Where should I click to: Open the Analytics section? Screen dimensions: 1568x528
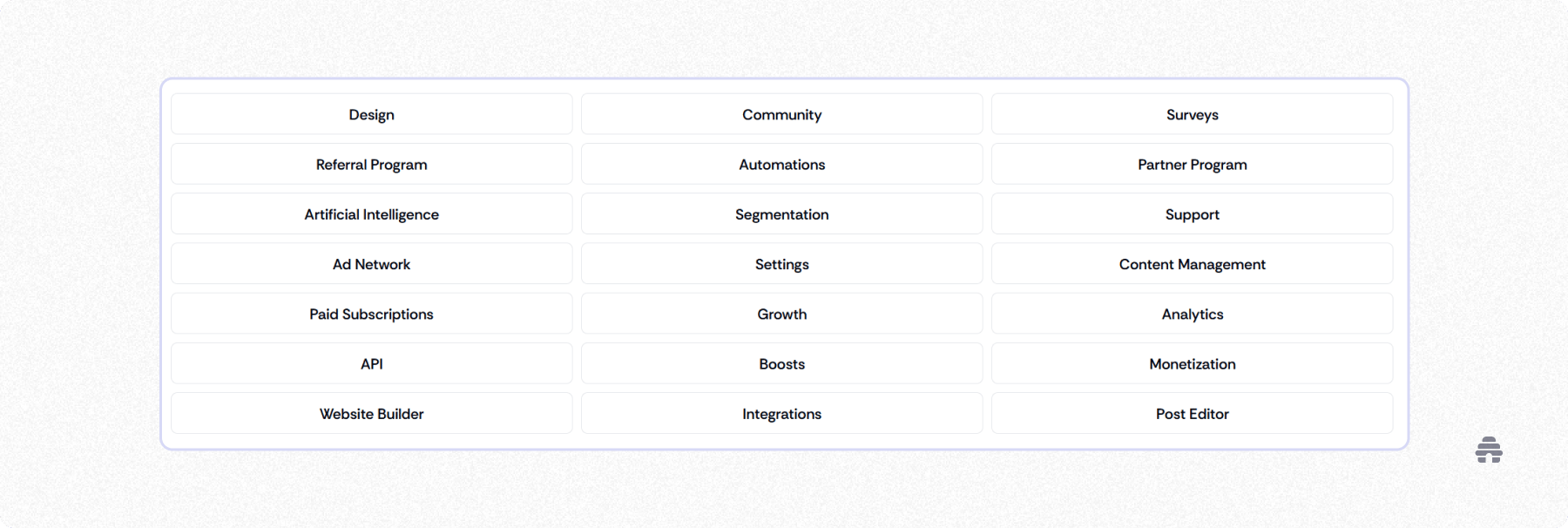tap(1192, 314)
